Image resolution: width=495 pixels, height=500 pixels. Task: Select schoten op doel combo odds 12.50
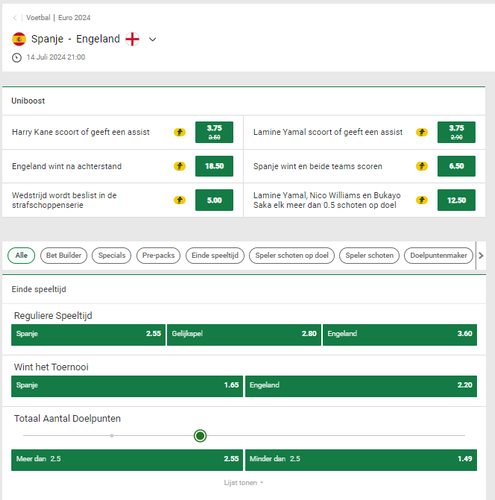(x=456, y=200)
